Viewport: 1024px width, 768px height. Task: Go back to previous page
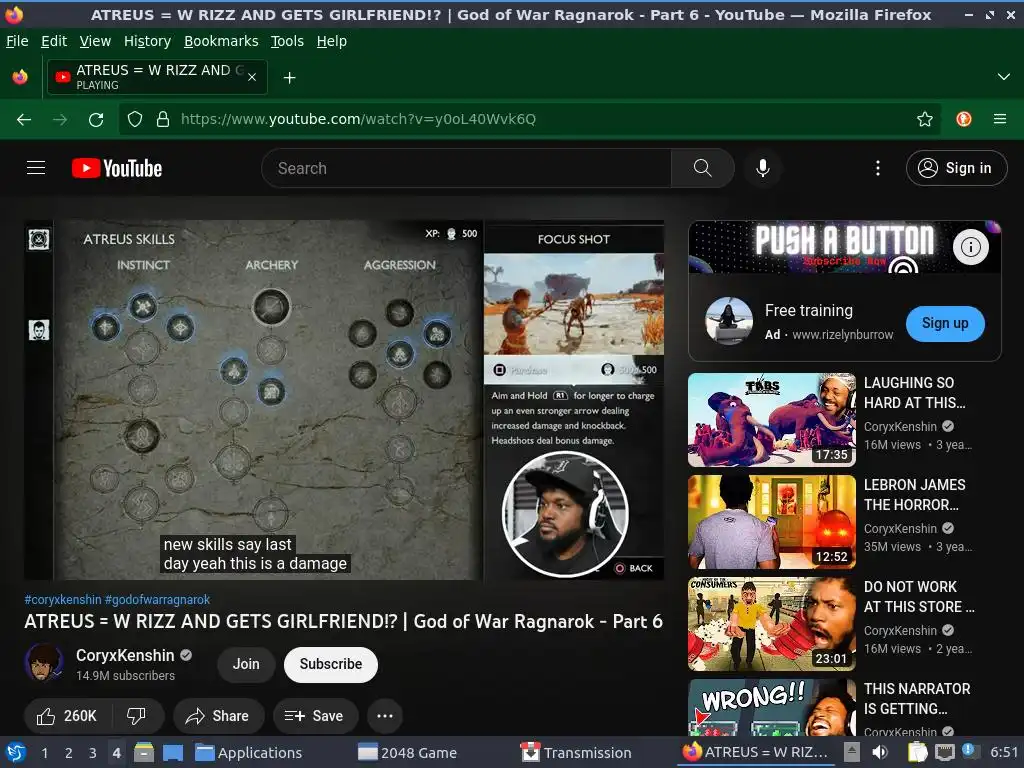(24, 120)
